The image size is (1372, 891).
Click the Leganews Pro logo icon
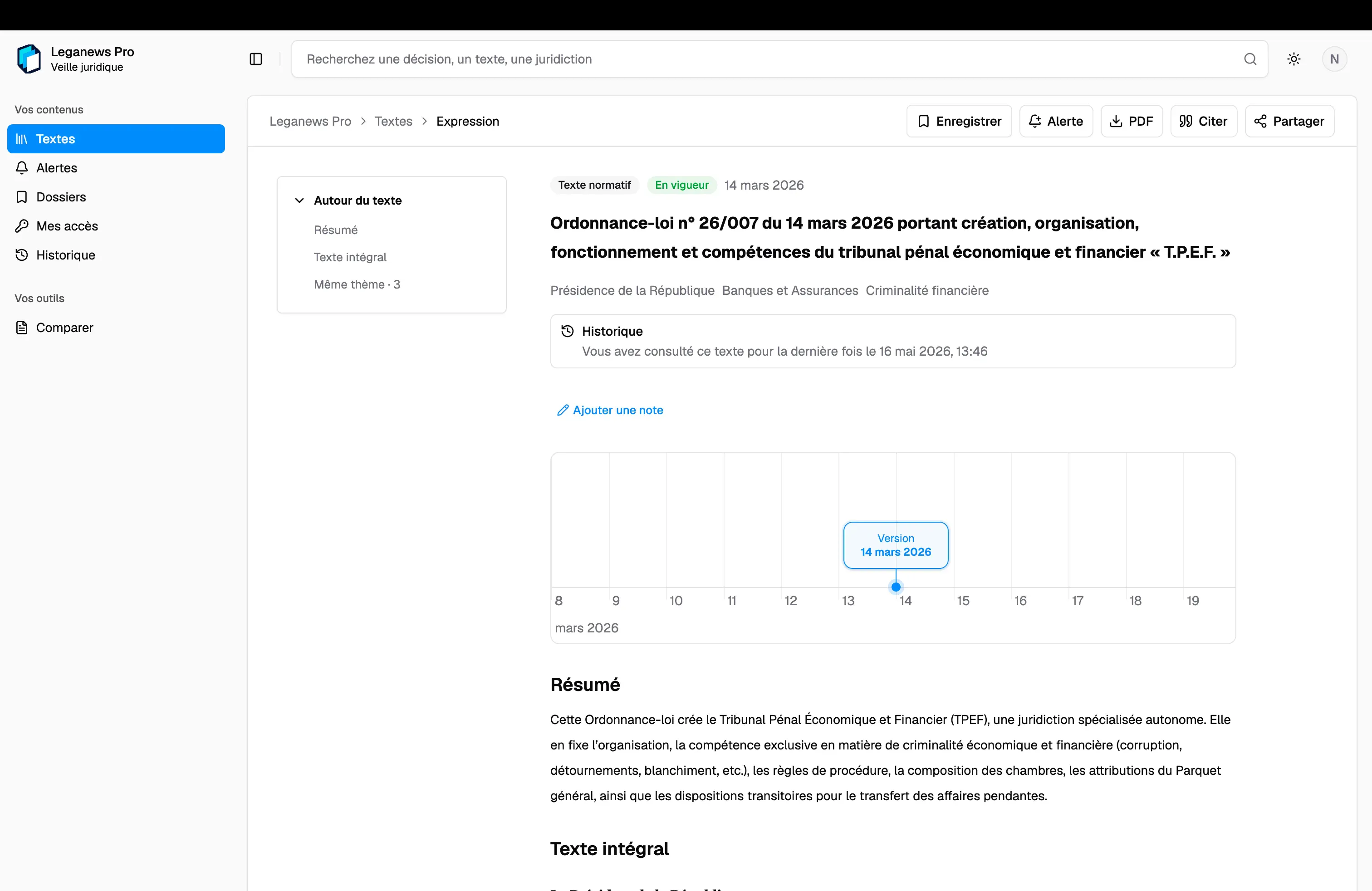(x=29, y=59)
